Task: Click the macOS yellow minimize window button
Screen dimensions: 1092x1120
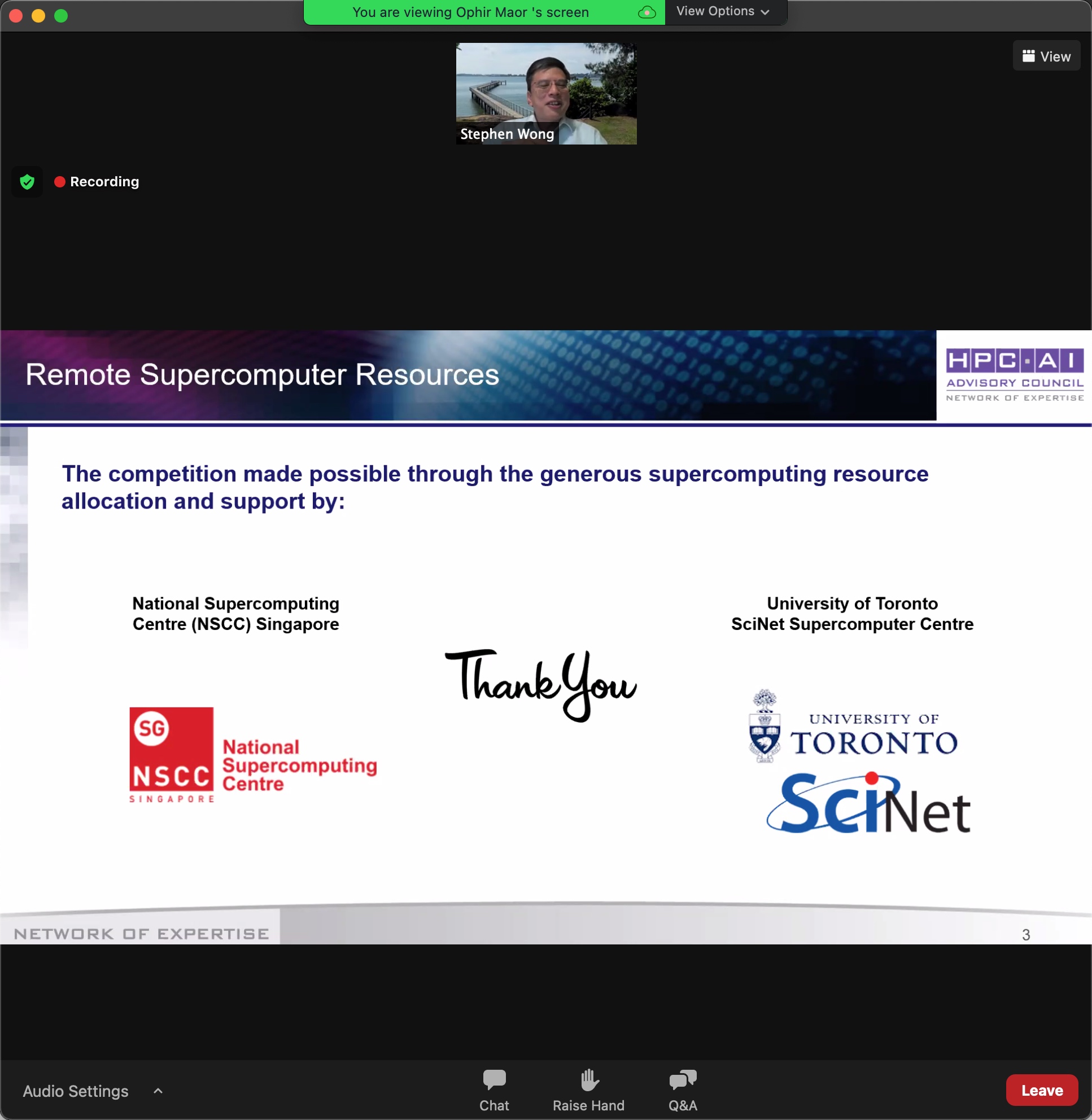Action: (38, 15)
